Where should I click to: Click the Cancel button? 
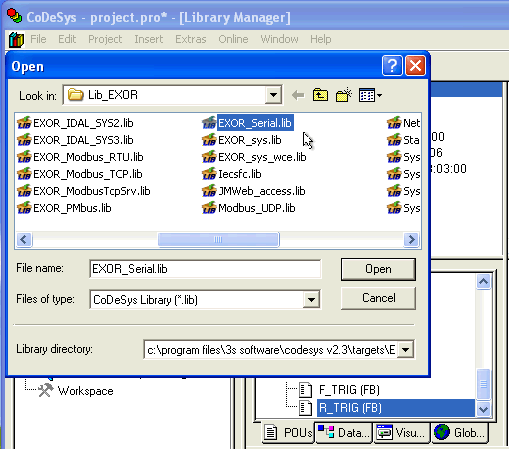tap(378, 298)
